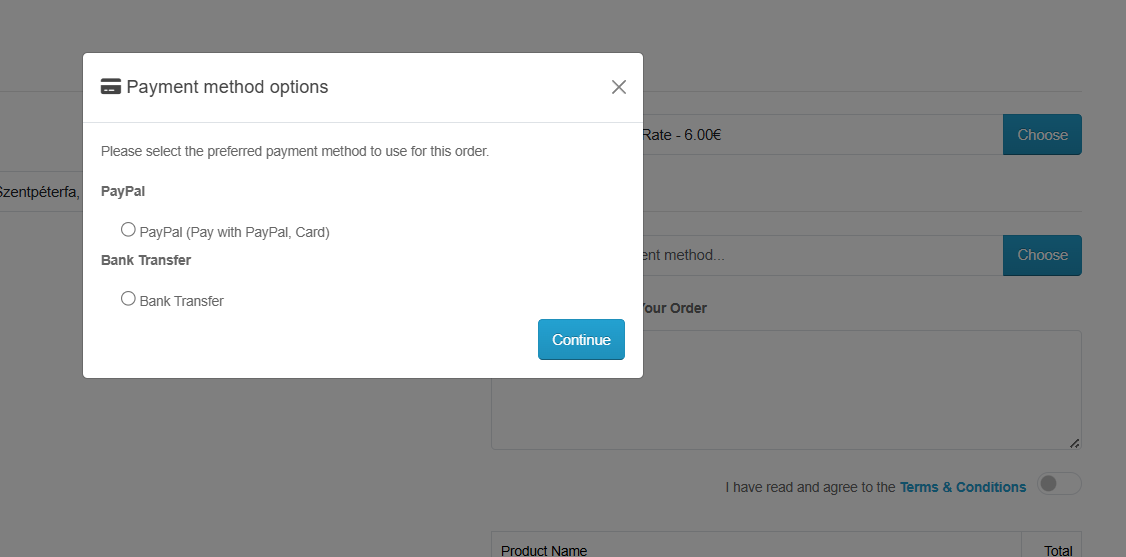Image resolution: width=1126 pixels, height=557 pixels.
Task: Open the Terms & Conditions link
Action: tap(963, 487)
